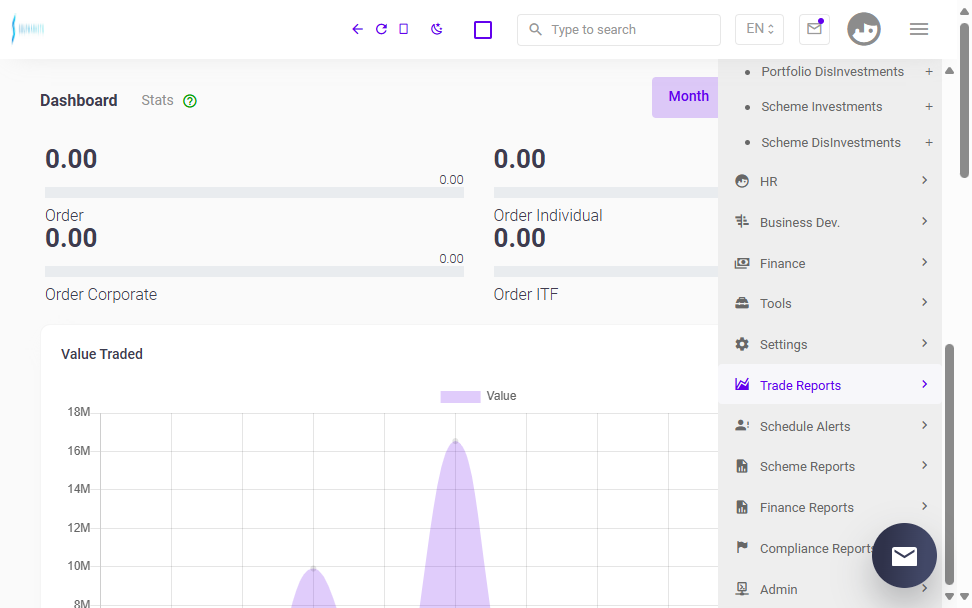Expand the Finance Reports chevron
Screen dimensions: 972x608
pos(924,506)
